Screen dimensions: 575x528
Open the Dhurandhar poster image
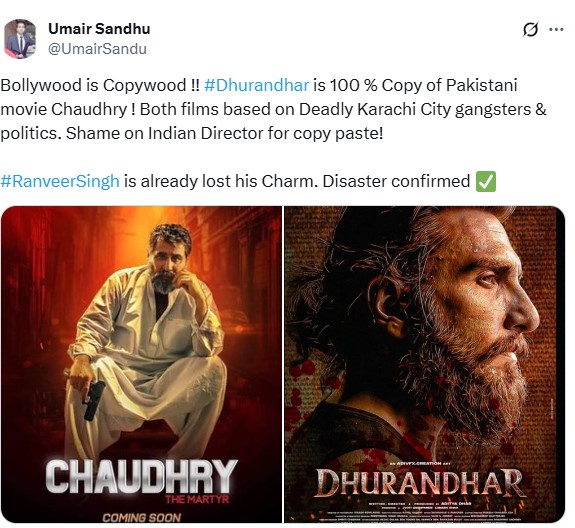[x=425, y=364]
